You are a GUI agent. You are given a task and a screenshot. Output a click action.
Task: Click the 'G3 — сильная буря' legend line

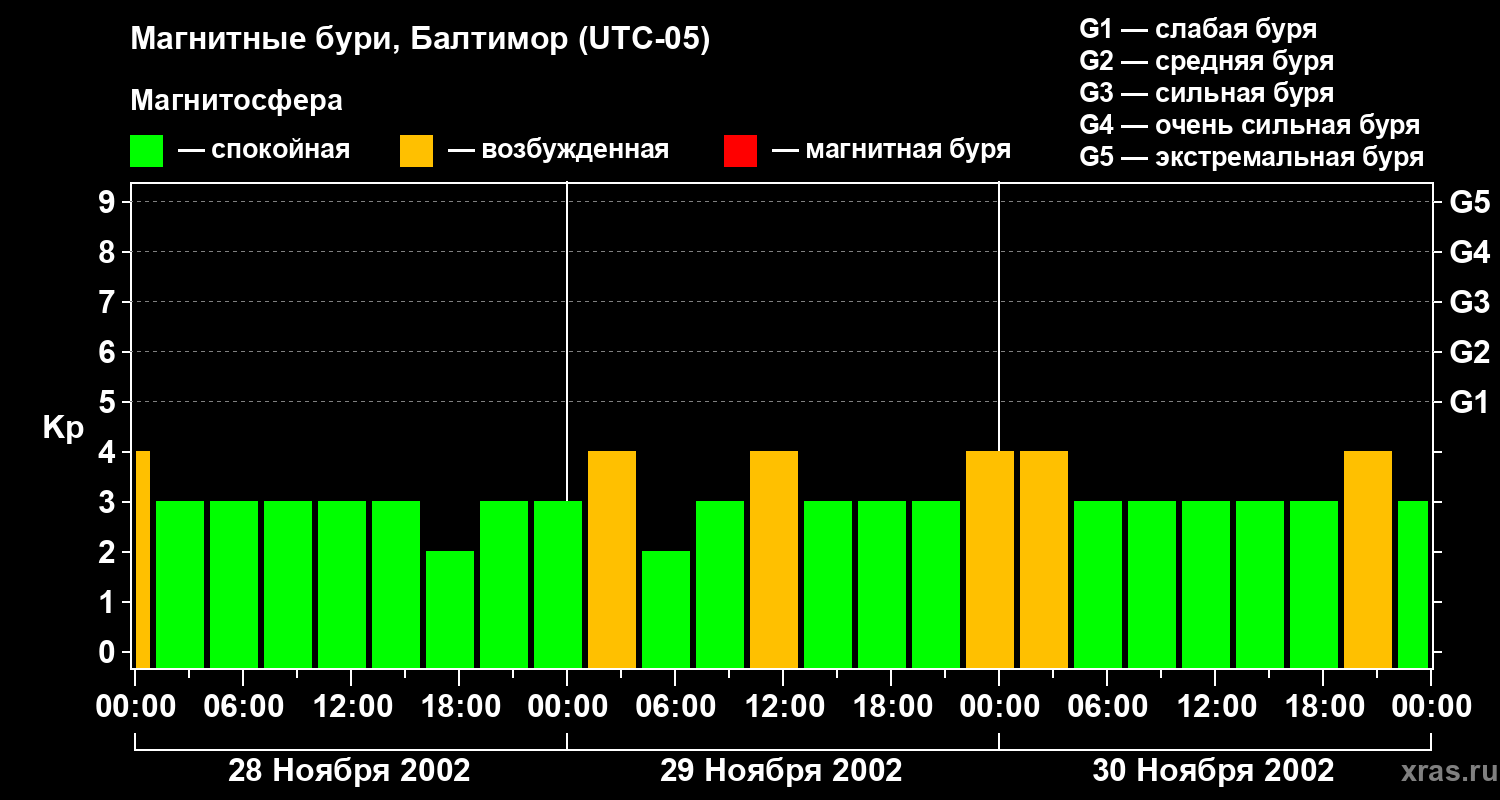coord(1206,93)
